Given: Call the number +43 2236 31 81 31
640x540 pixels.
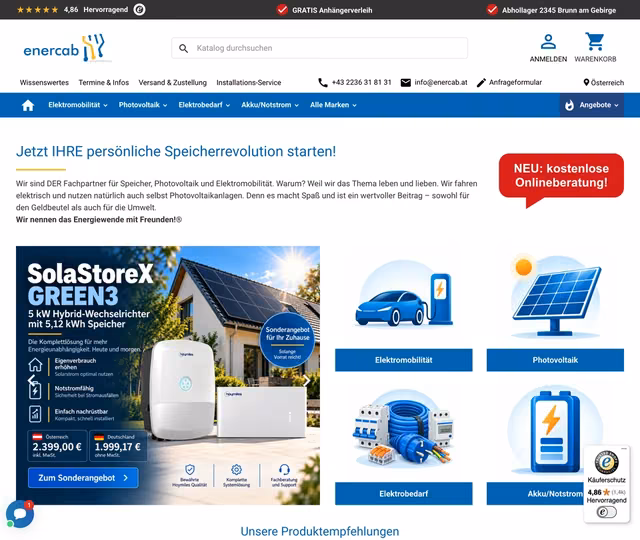Looking at the screenshot, I should coord(361,82).
